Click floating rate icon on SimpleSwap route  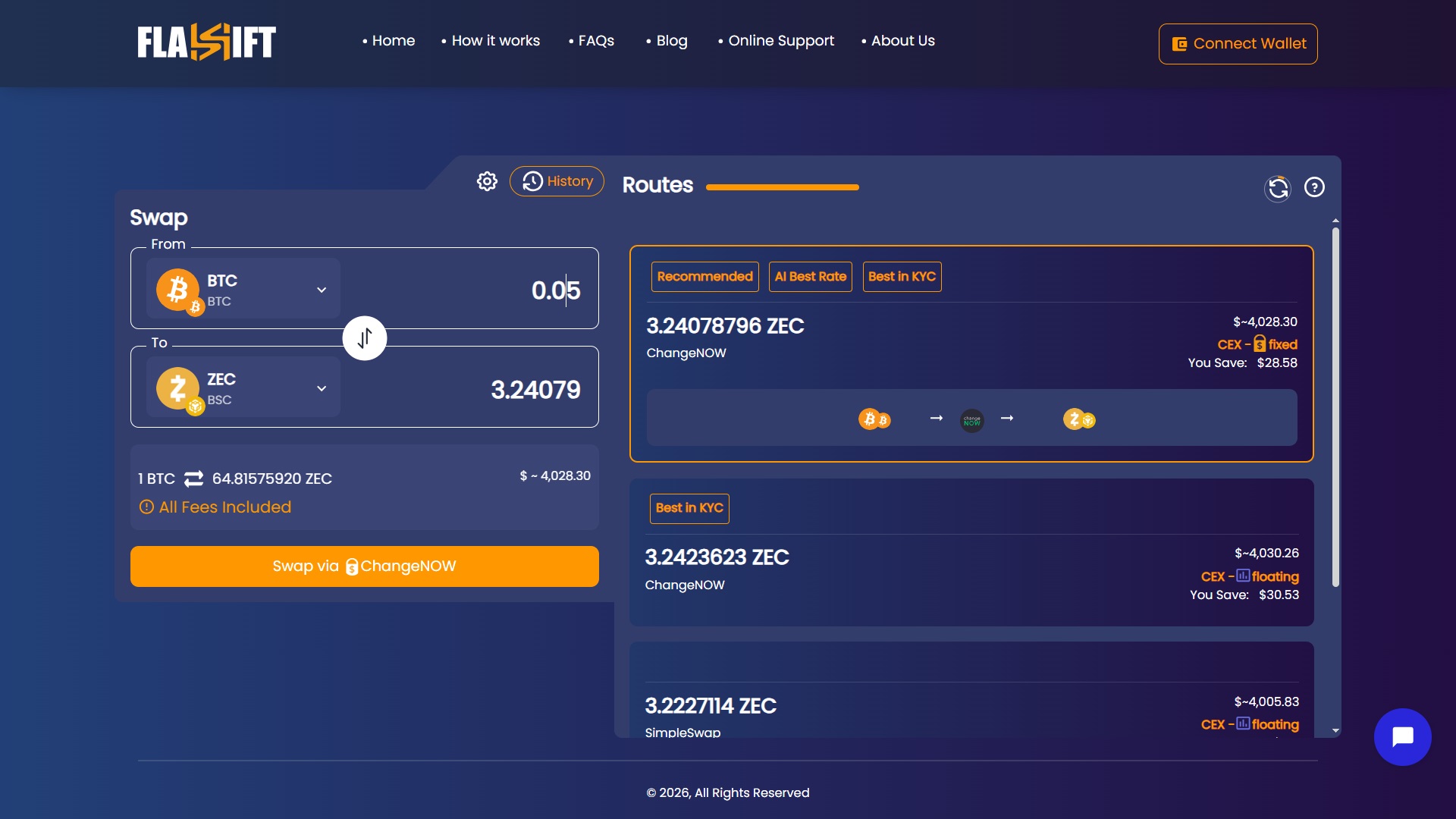click(1243, 723)
